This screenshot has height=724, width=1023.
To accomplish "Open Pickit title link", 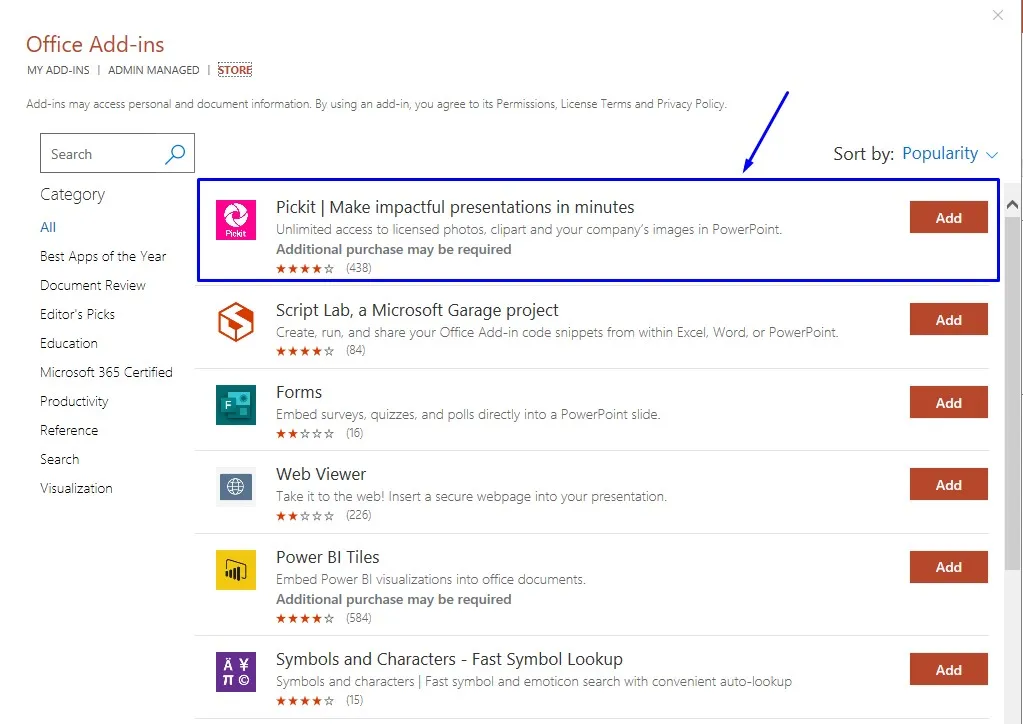I will pyautogui.click(x=455, y=207).
